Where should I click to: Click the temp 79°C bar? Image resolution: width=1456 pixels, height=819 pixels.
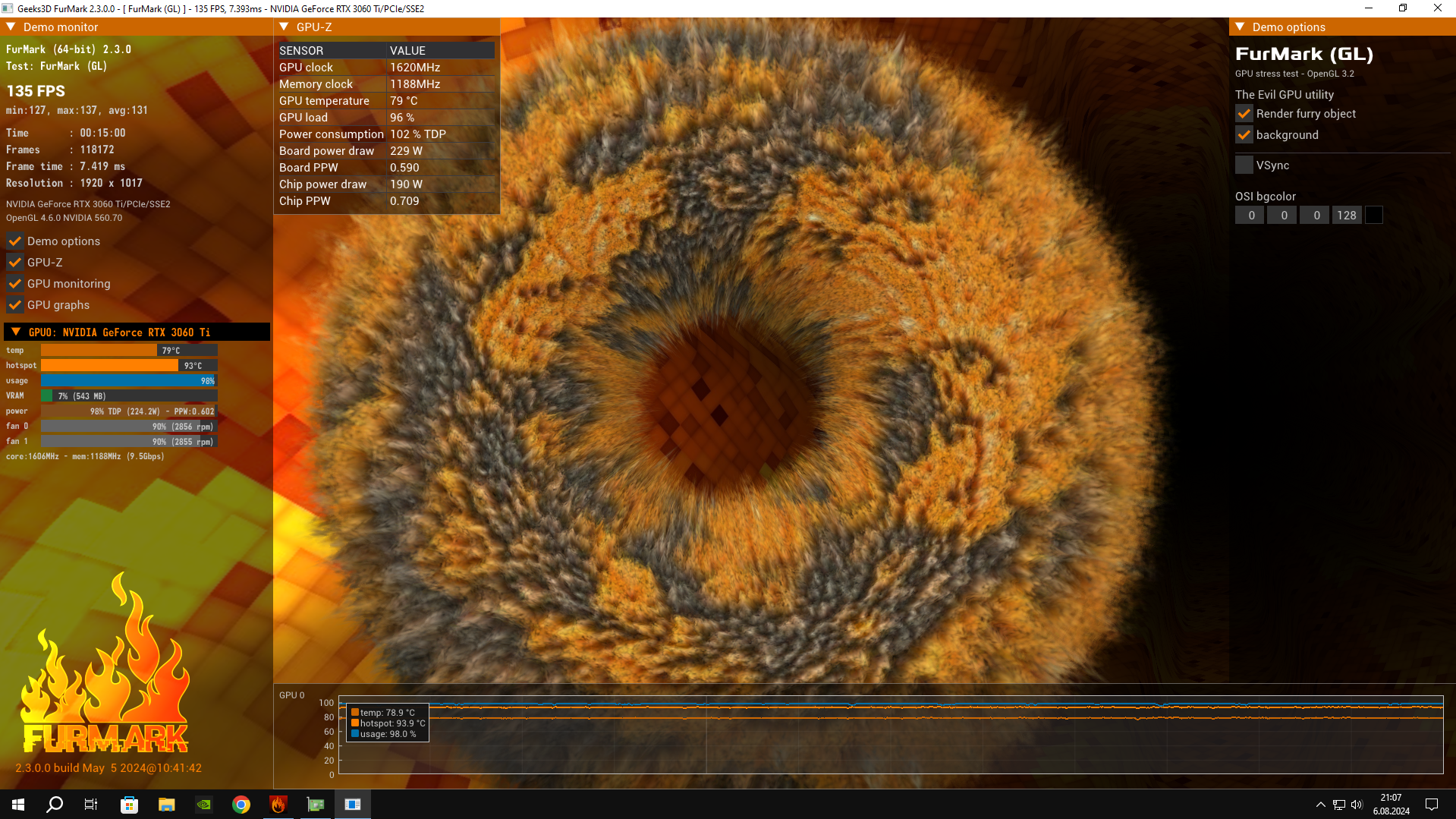pyautogui.click(x=129, y=351)
